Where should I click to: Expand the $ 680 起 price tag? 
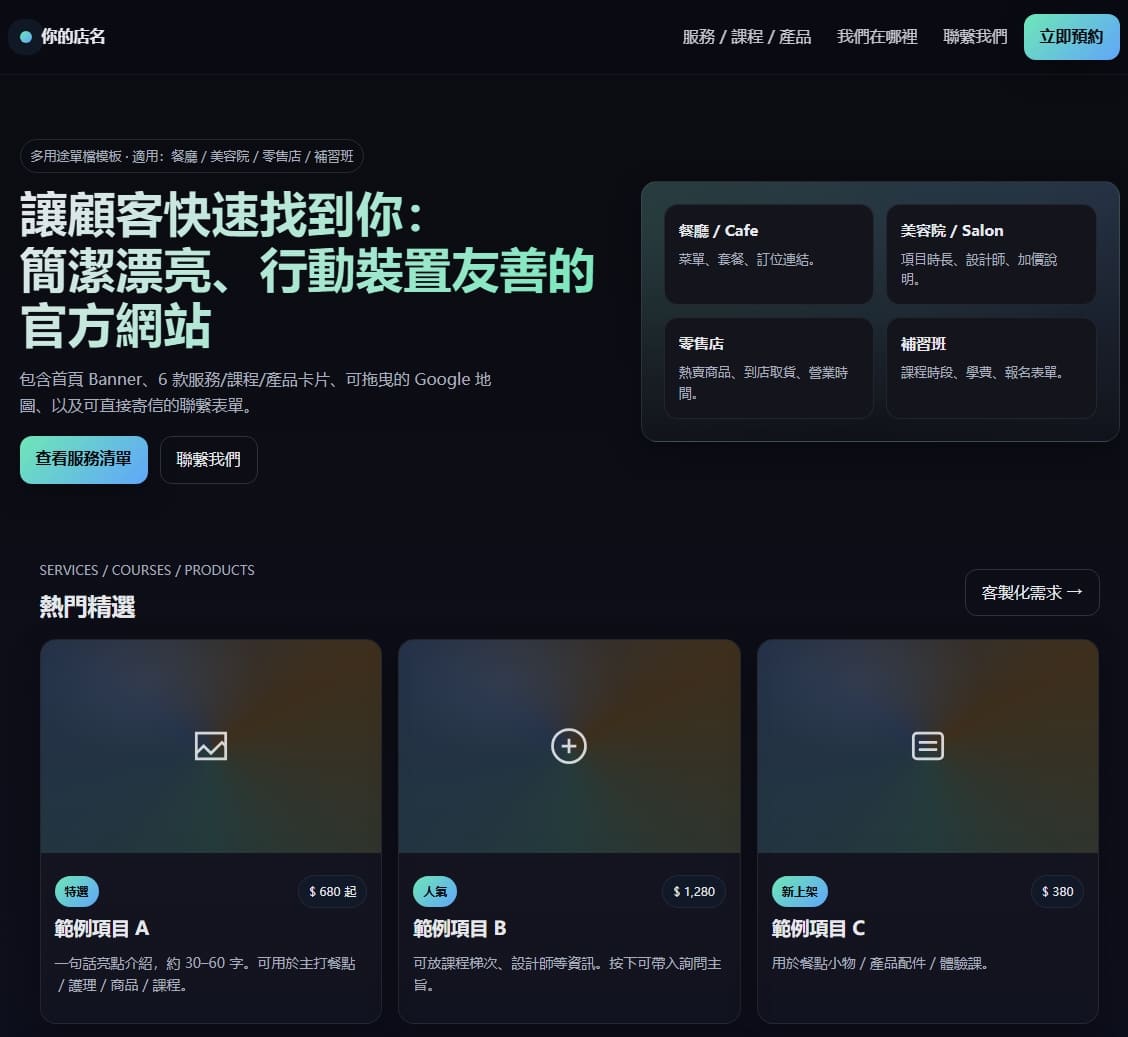click(332, 891)
